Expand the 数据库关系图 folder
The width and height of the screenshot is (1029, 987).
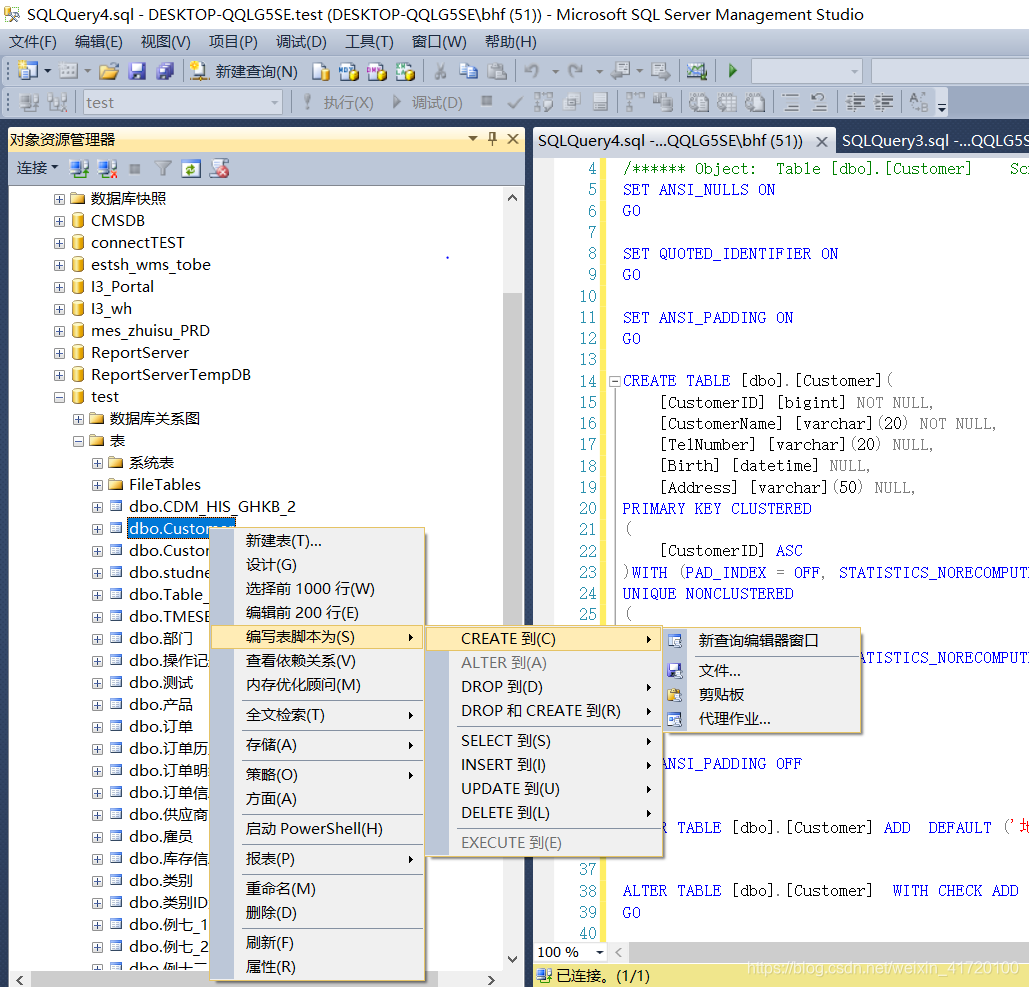[x=78, y=419]
